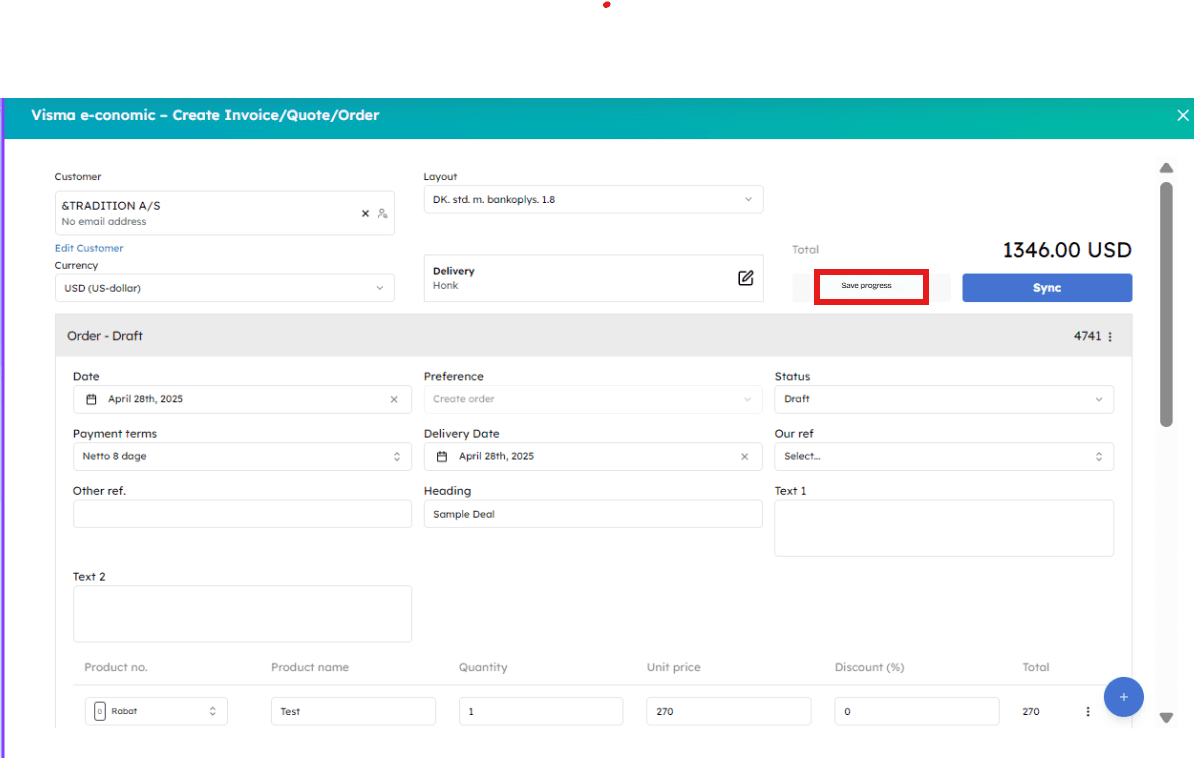Click the Edit Customer link
1194x758 pixels.
[x=89, y=248]
